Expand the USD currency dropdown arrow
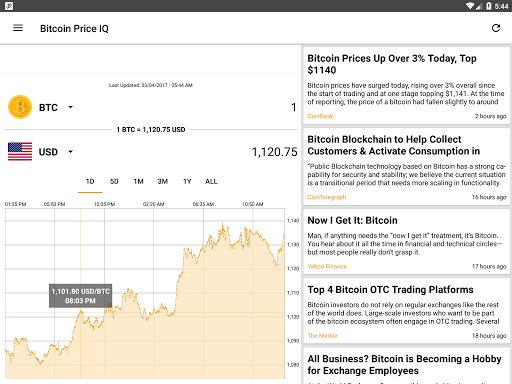The image size is (512, 384). (x=70, y=152)
